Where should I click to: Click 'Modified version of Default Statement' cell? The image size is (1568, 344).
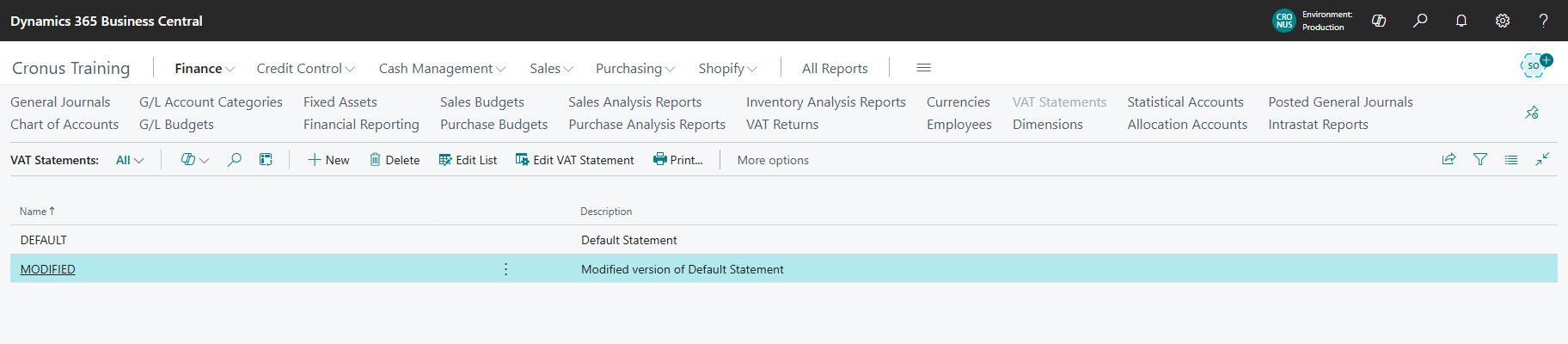682,269
